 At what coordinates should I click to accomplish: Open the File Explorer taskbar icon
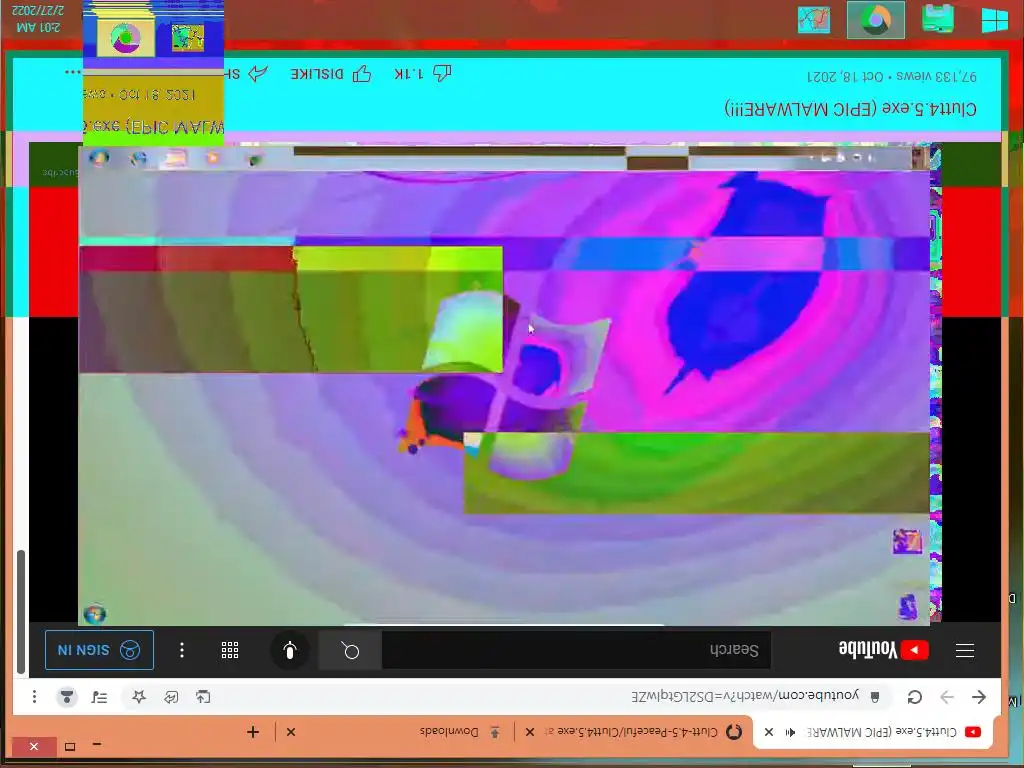(938, 19)
